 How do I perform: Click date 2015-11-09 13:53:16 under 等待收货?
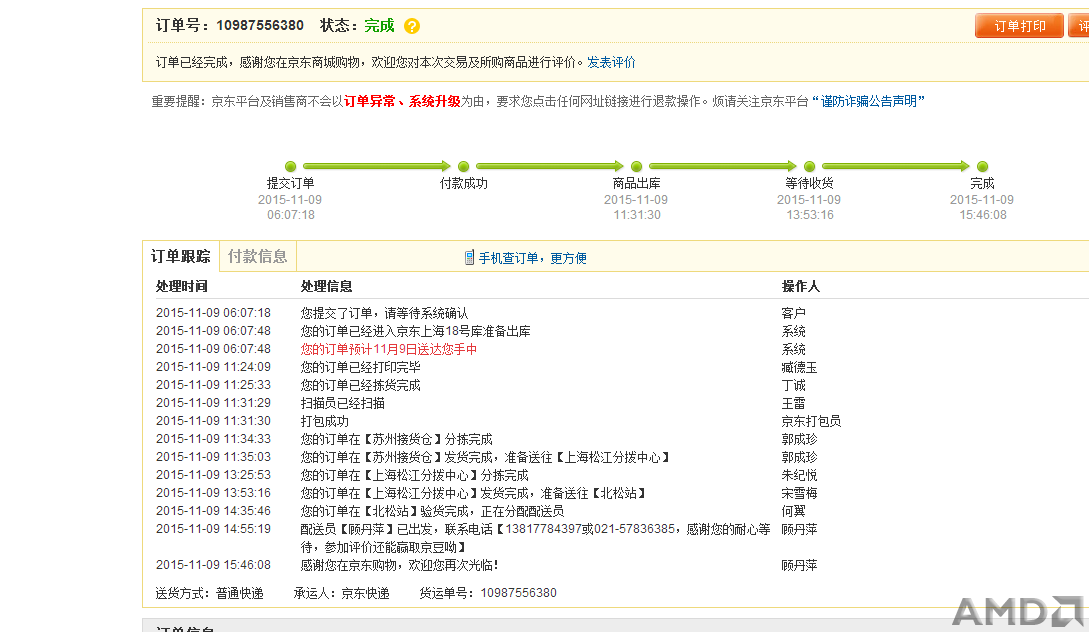tap(809, 208)
